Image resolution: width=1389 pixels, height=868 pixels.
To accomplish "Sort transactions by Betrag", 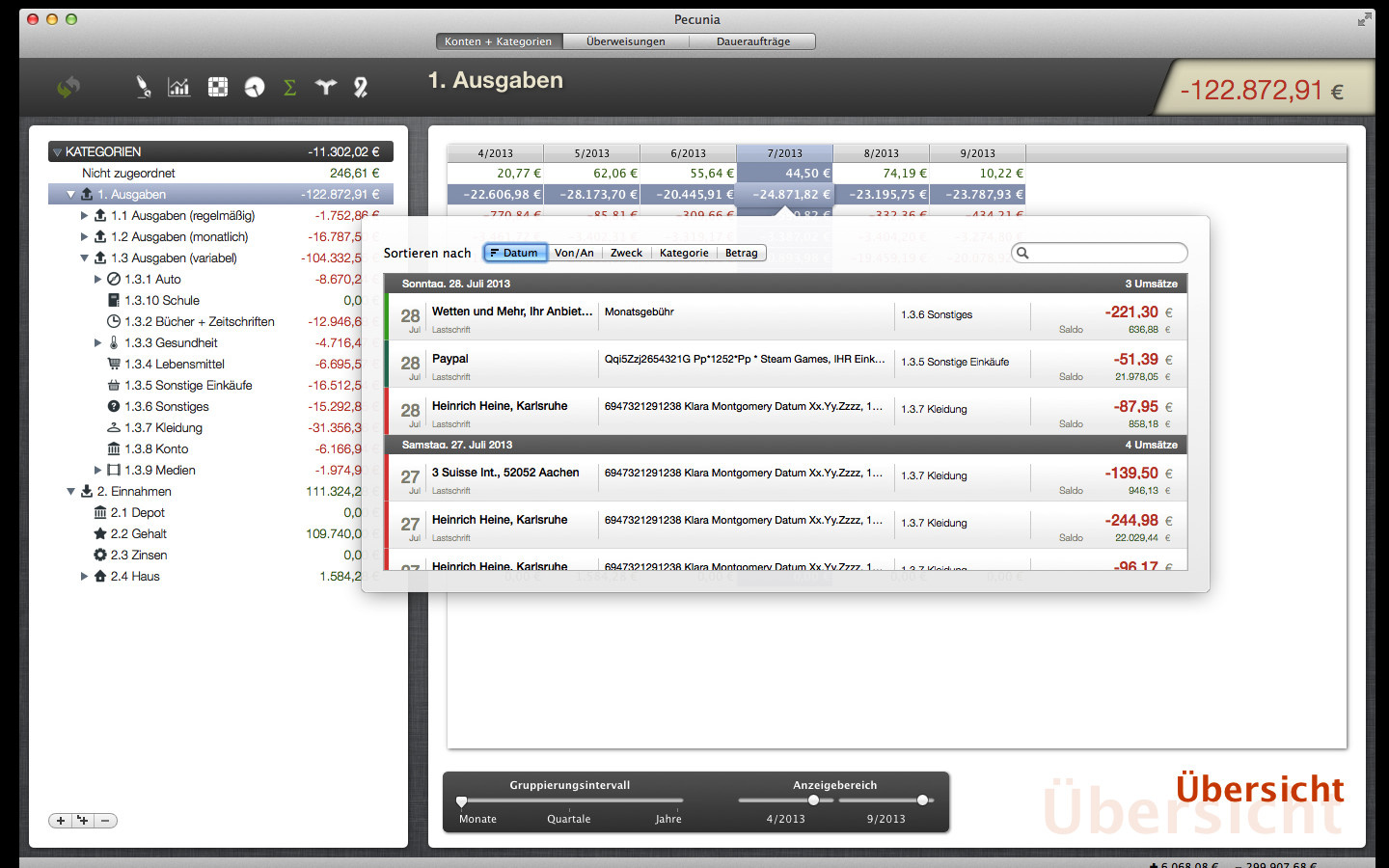I will [x=742, y=253].
